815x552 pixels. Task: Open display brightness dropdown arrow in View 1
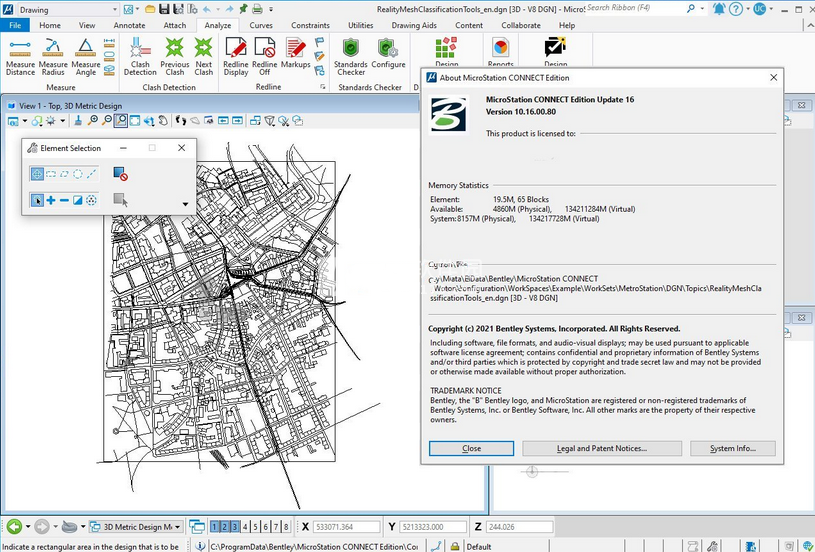tap(62, 121)
